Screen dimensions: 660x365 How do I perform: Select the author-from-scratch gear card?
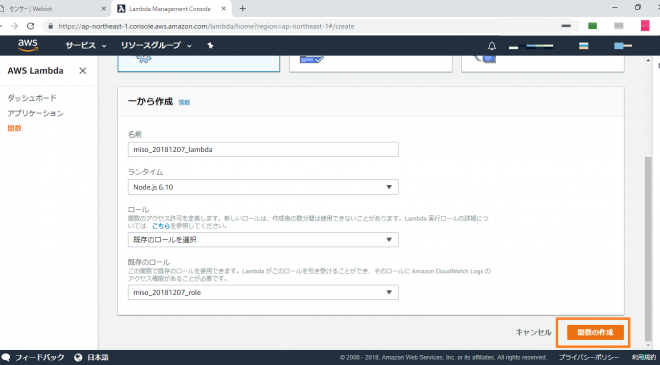pyautogui.click(x=199, y=63)
